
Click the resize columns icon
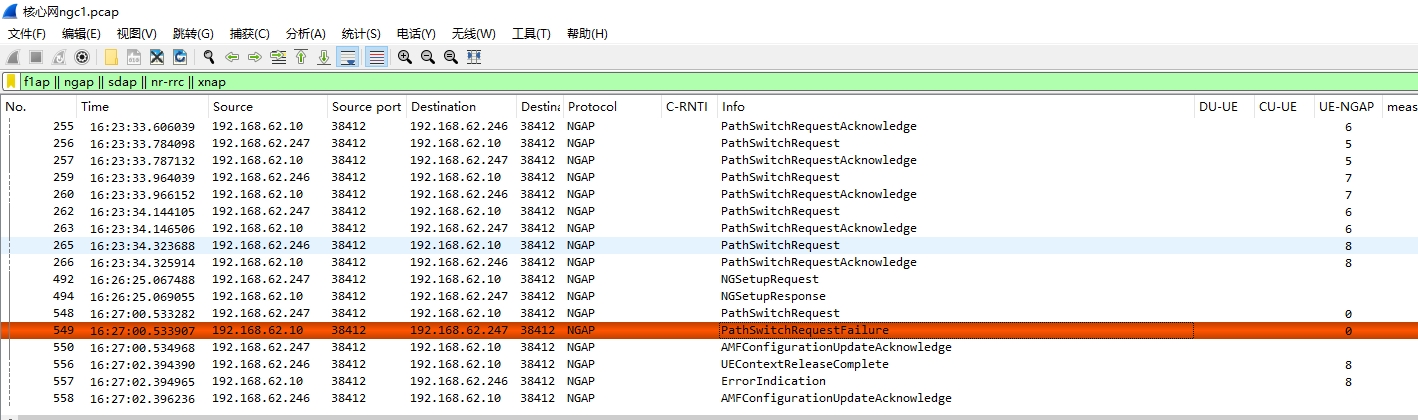[x=474, y=57]
